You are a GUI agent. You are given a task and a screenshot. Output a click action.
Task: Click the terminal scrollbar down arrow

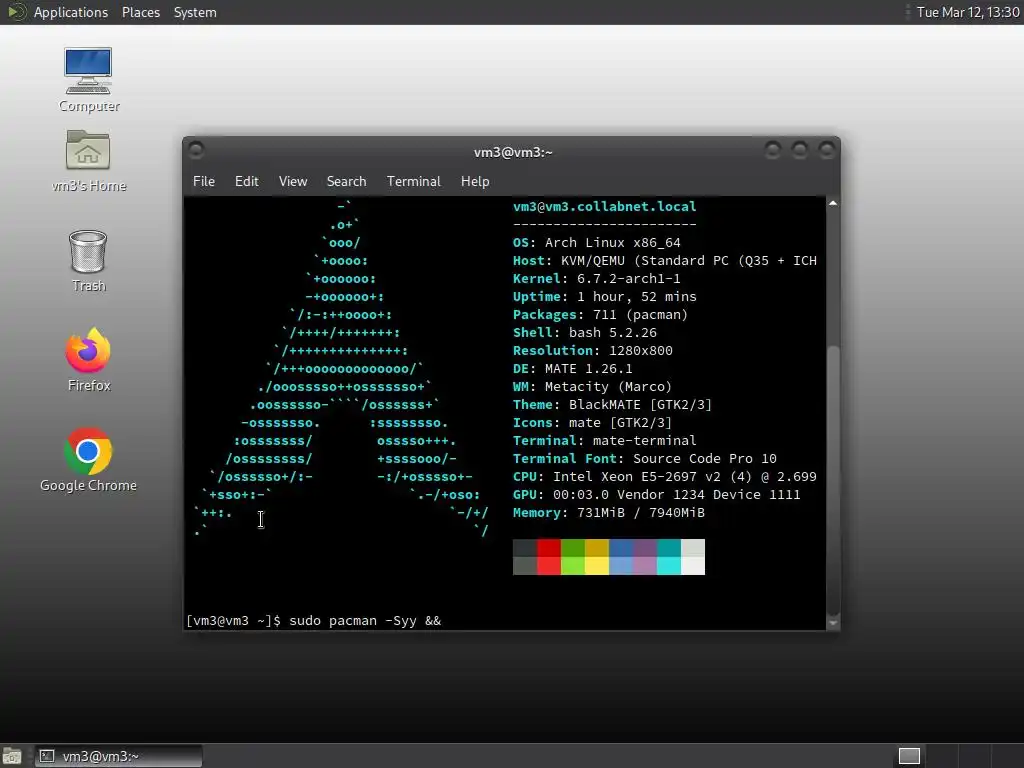click(x=833, y=623)
